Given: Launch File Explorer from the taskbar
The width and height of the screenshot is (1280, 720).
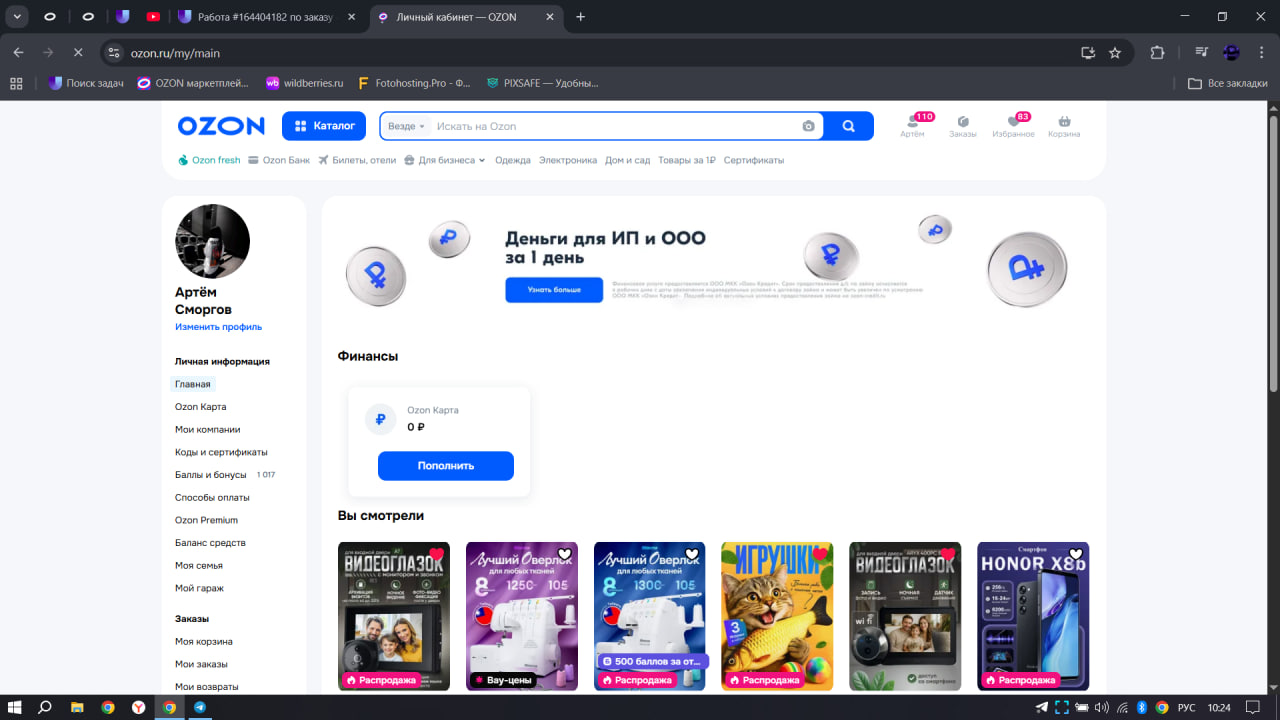Looking at the screenshot, I should 77,707.
